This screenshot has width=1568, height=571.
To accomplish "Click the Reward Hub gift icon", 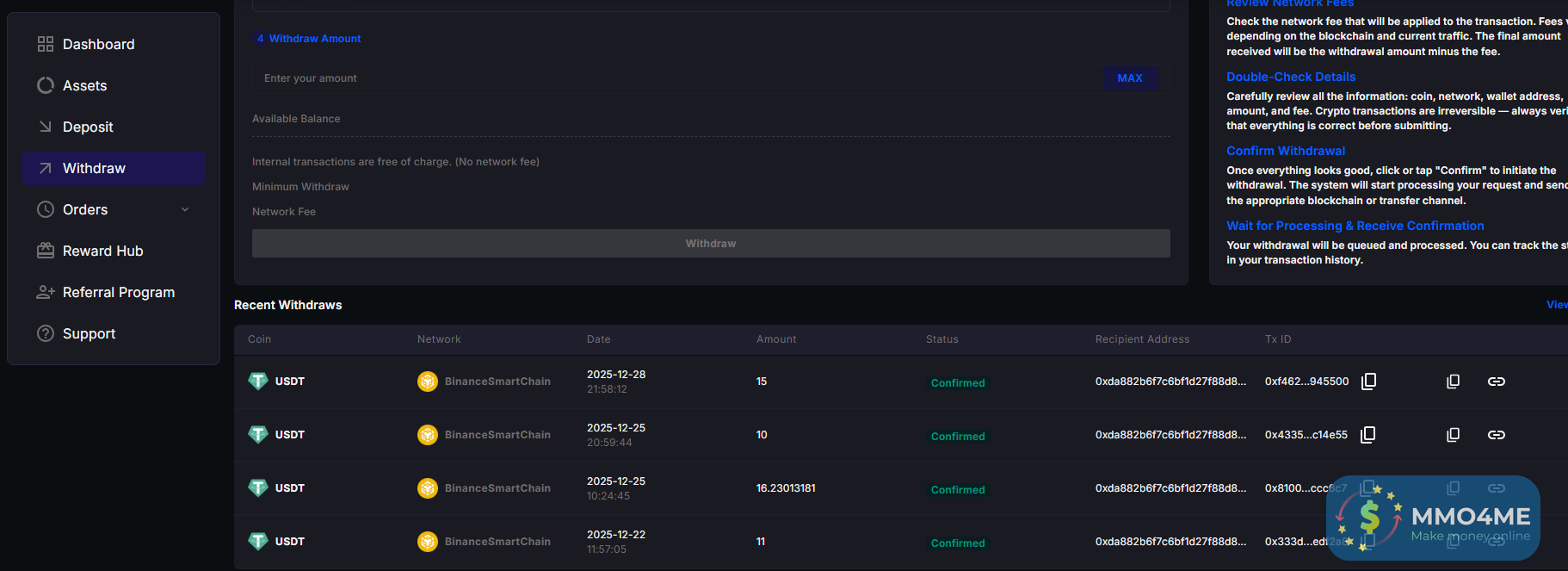I will pos(46,251).
